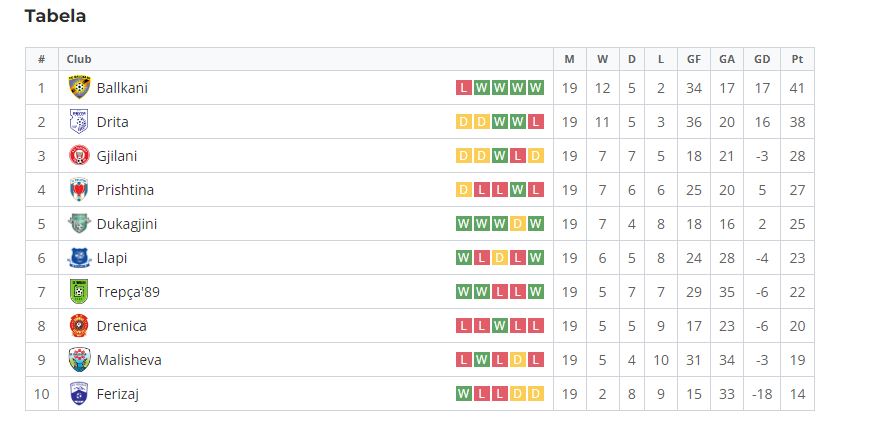Click the Club column header
The height and width of the screenshot is (431, 895).
coord(79,59)
